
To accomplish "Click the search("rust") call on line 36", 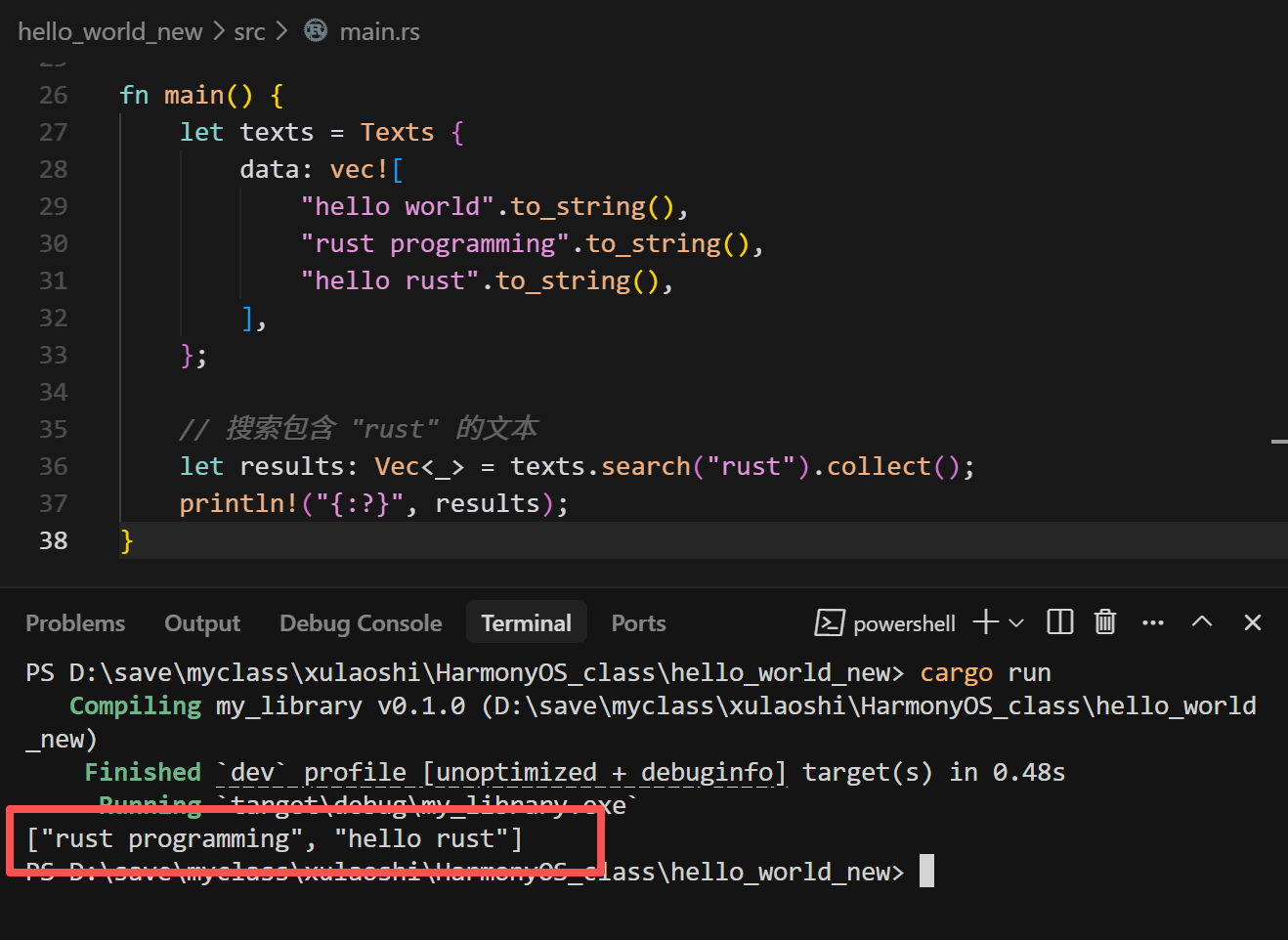I will (706, 466).
